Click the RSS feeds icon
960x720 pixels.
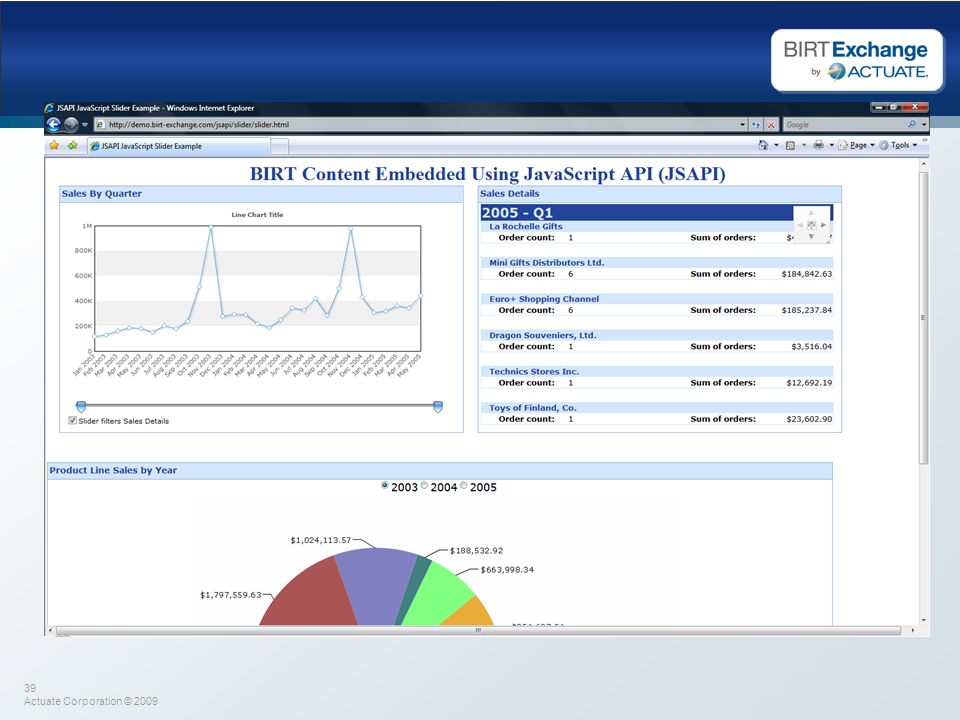tap(790, 145)
